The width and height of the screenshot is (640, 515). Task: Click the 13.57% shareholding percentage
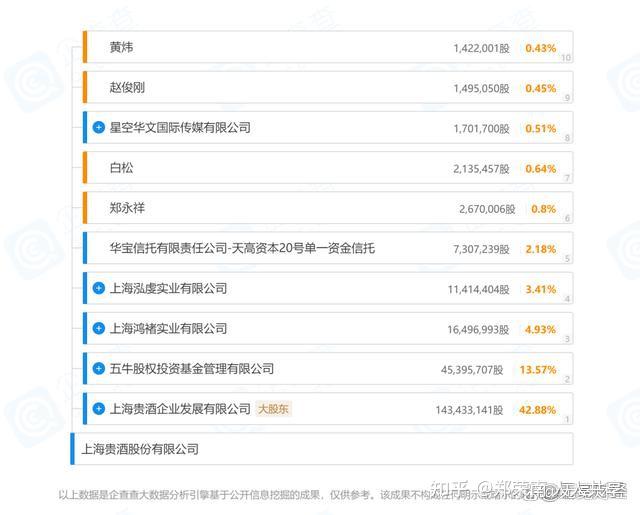point(538,369)
